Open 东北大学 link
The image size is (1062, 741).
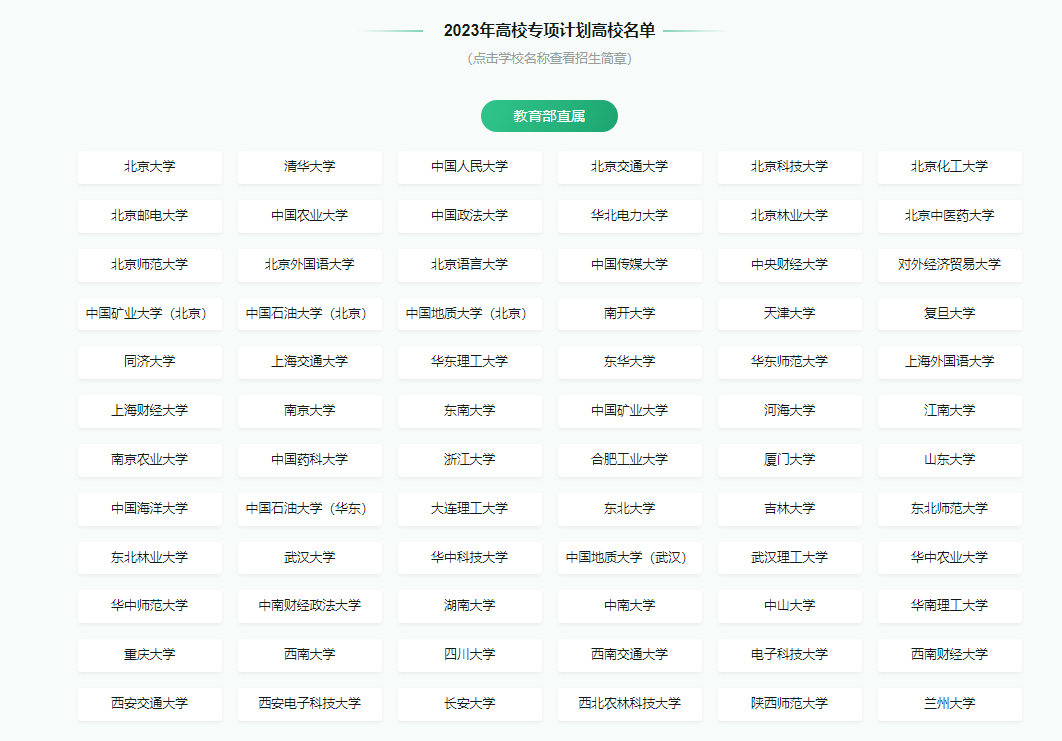click(629, 509)
